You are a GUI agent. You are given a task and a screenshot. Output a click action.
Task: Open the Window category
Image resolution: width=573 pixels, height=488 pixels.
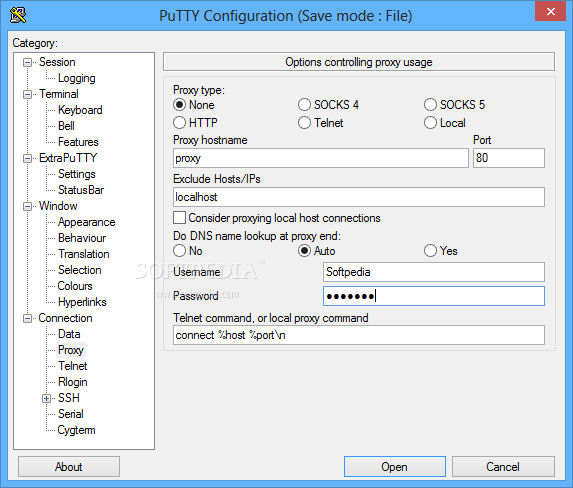58,206
